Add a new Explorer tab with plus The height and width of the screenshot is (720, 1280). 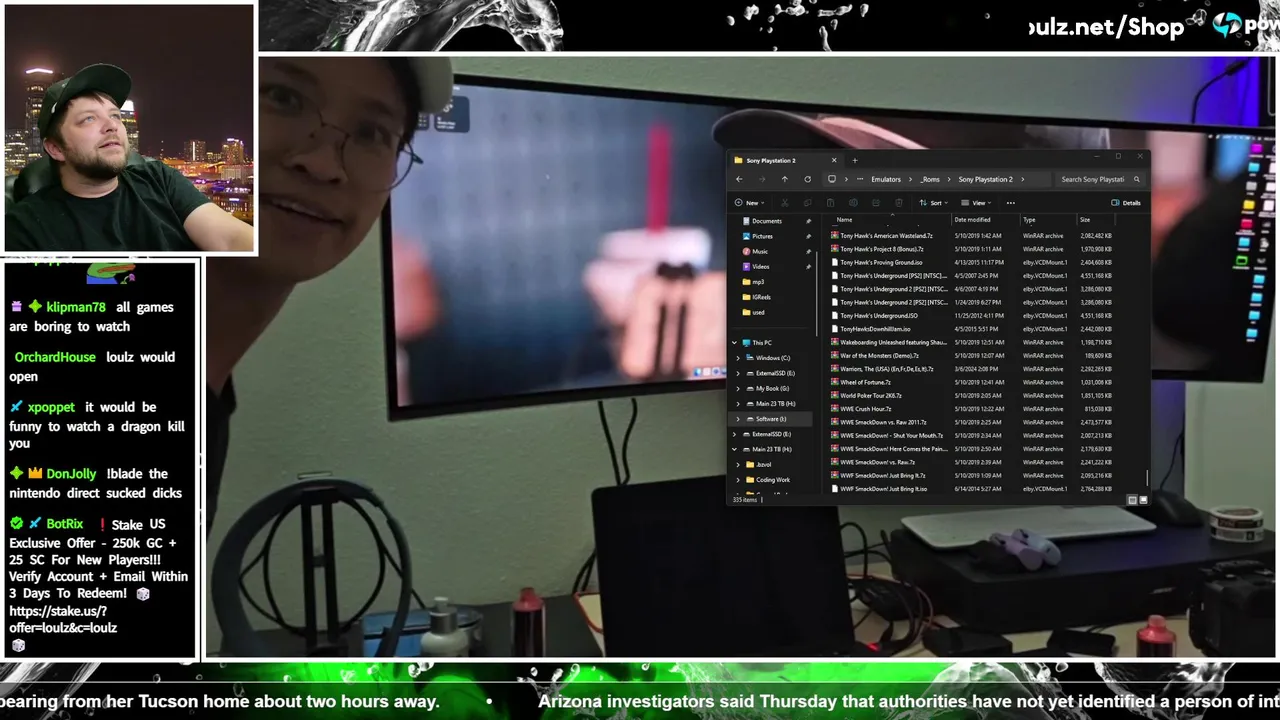coord(855,160)
